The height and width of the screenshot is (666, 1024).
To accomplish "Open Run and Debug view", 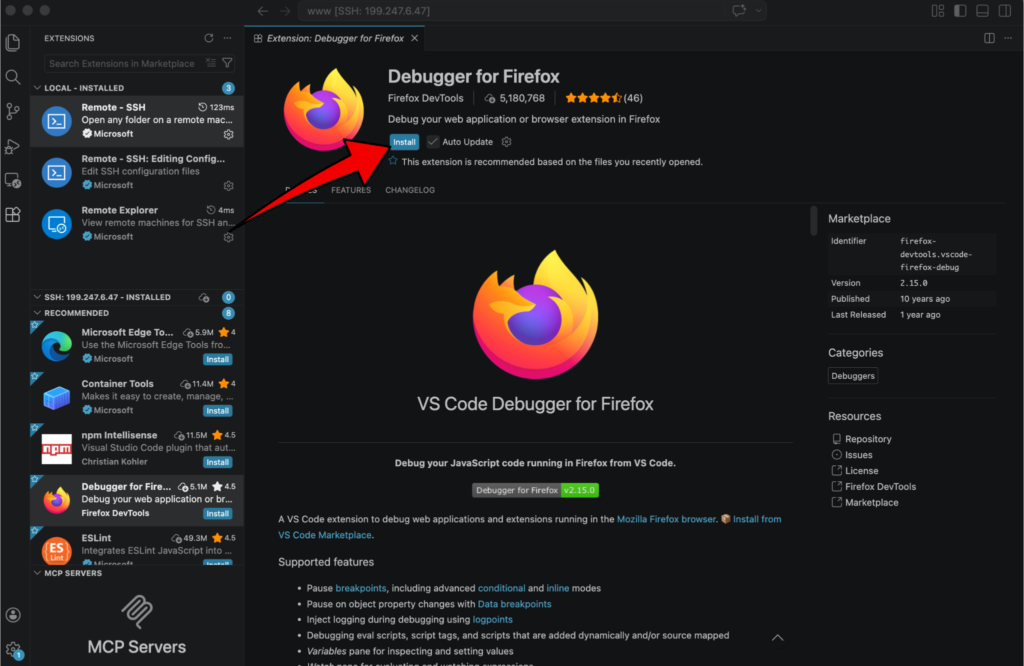I will [x=13, y=146].
